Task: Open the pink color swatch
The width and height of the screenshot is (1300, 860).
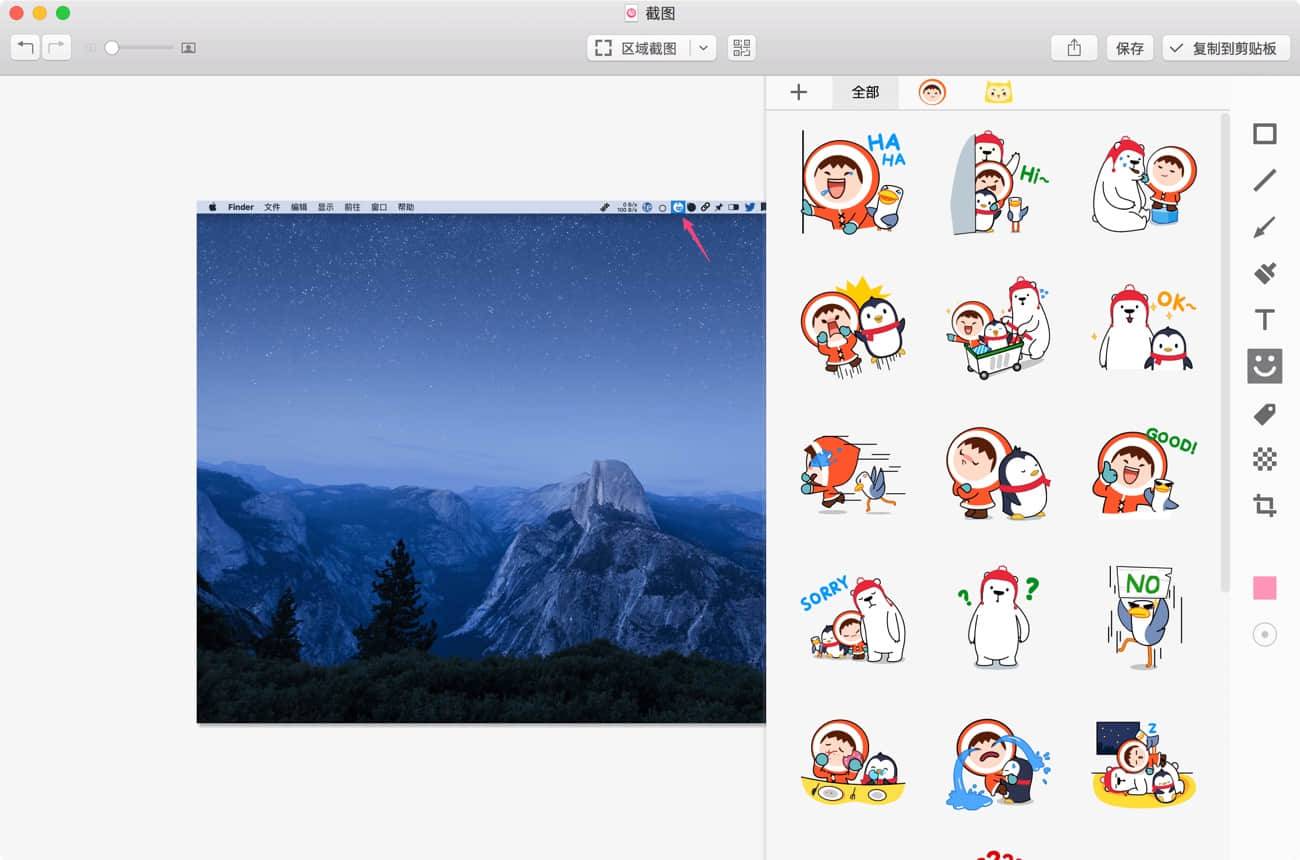Action: 1265,588
